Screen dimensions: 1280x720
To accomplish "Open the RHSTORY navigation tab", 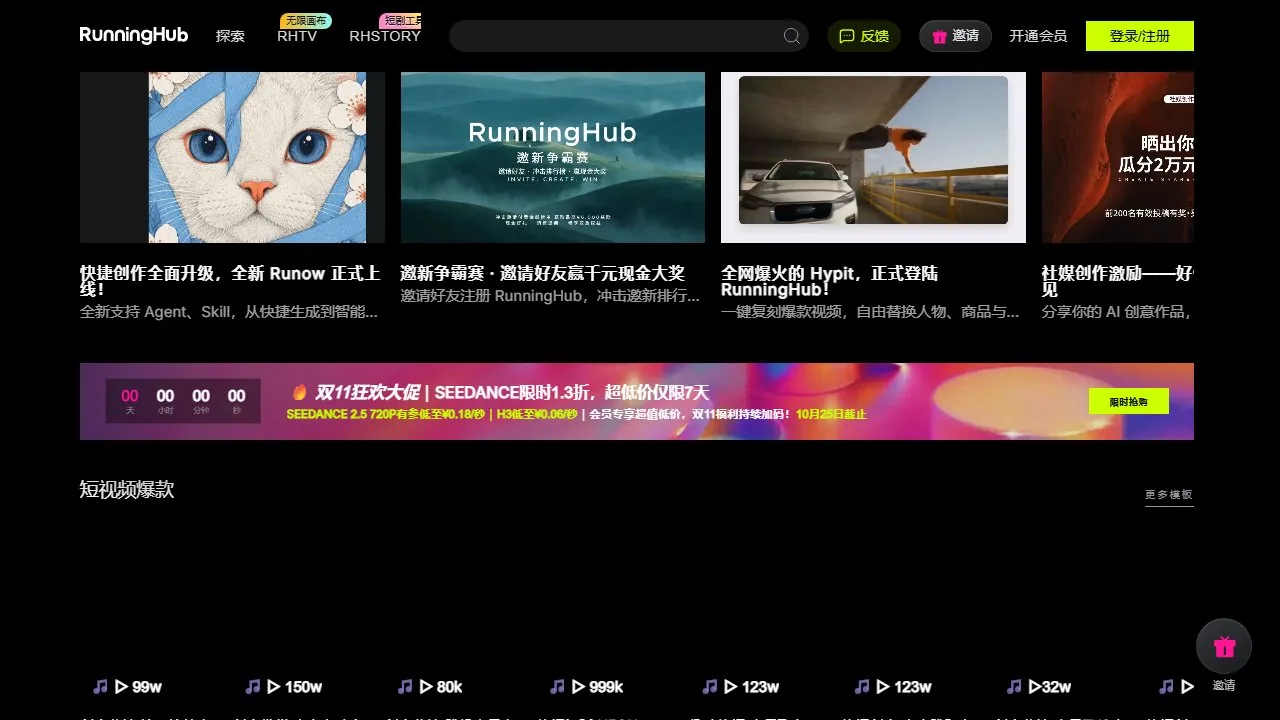I will click(385, 36).
